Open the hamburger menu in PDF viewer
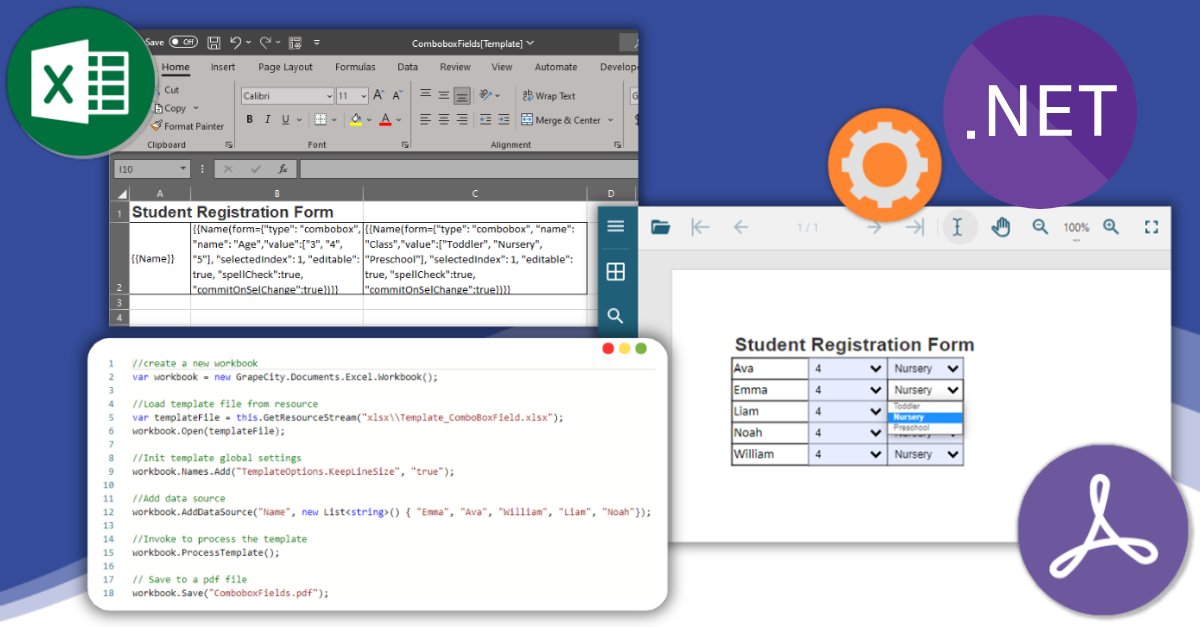This screenshot has height=627, width=1200. (615, 226)
